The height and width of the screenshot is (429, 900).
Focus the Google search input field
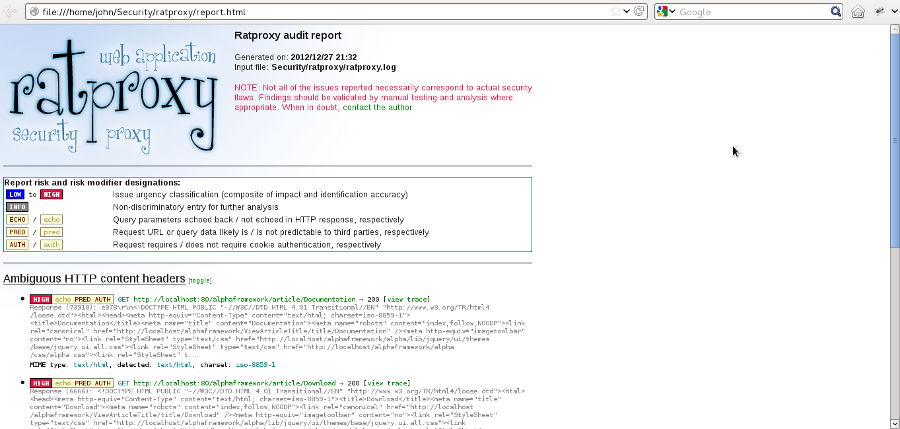click(750, 12)
